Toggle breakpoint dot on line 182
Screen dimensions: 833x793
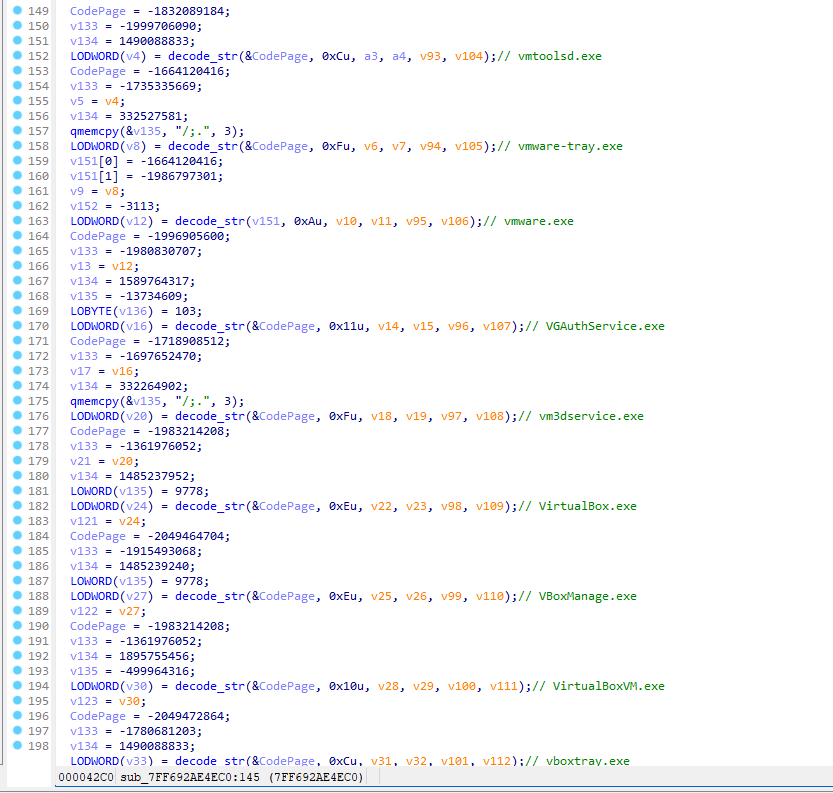(x=18, y=505)
